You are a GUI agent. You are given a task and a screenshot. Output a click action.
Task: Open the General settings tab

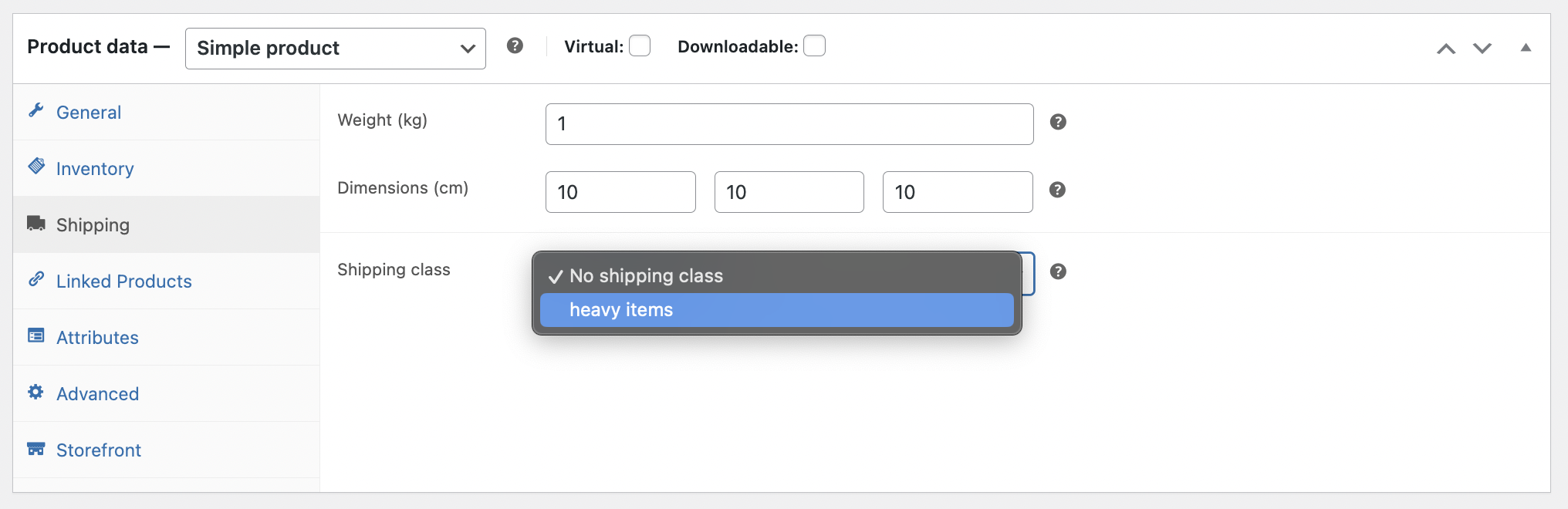point(88,111)
